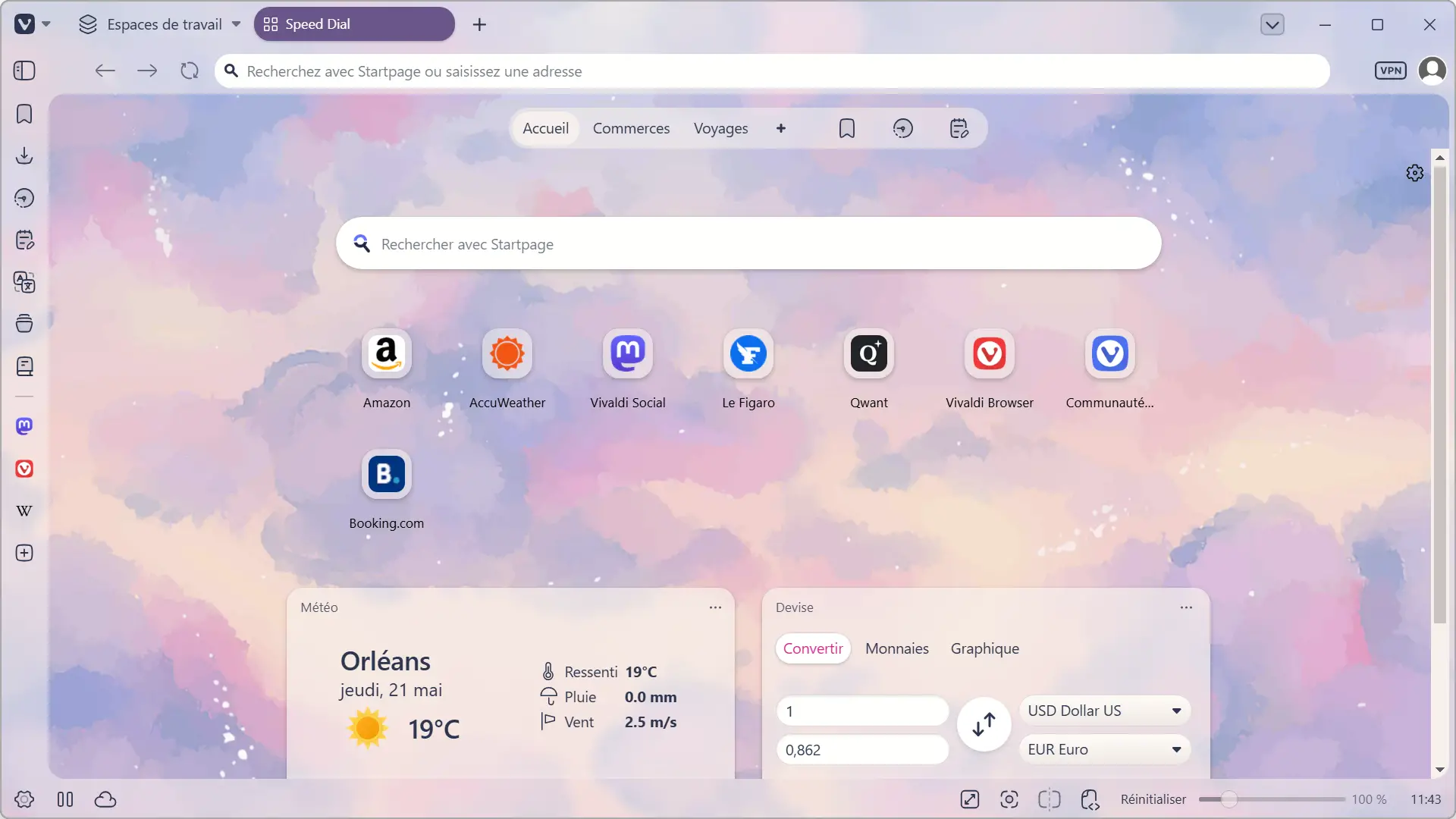The height and width of the screenshot is (819, 1456).
Task: Click the address bar field
Action: (x=772, y=71)
